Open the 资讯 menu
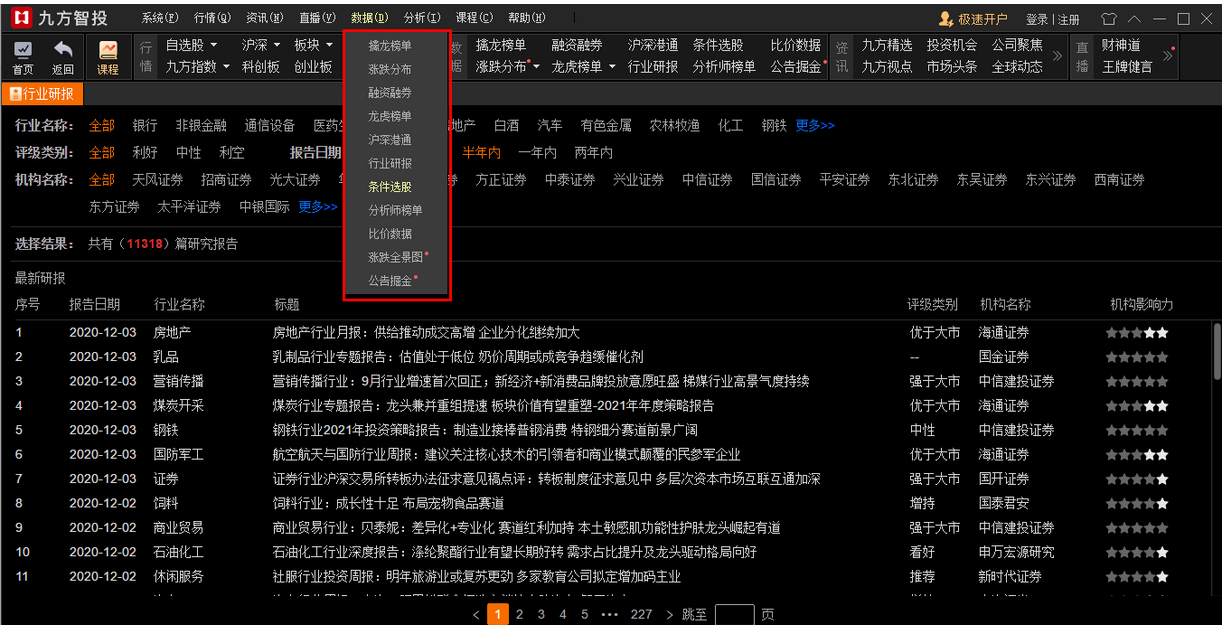 (264, 18)
